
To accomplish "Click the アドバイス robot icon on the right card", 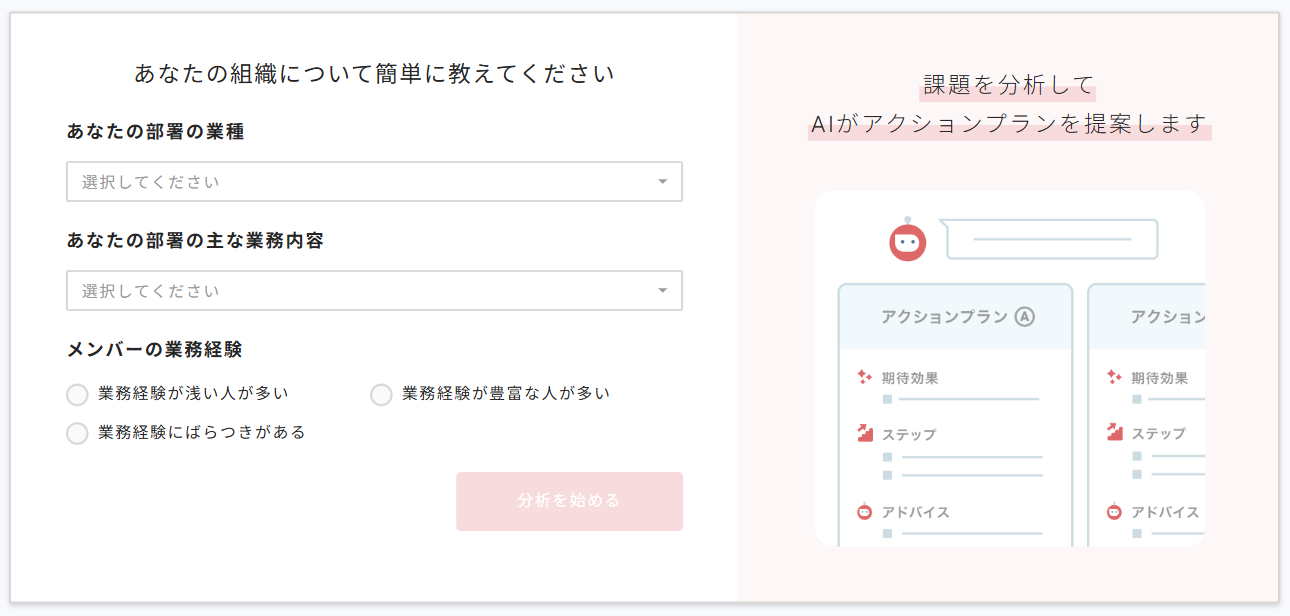I will point(1113,511).
